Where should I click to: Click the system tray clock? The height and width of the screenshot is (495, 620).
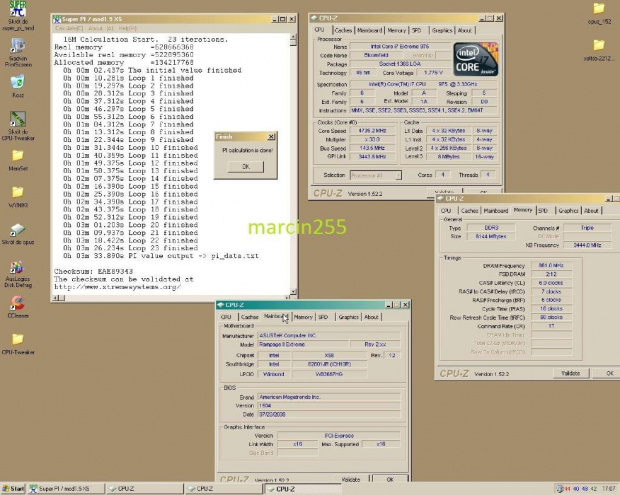point(609,489)
